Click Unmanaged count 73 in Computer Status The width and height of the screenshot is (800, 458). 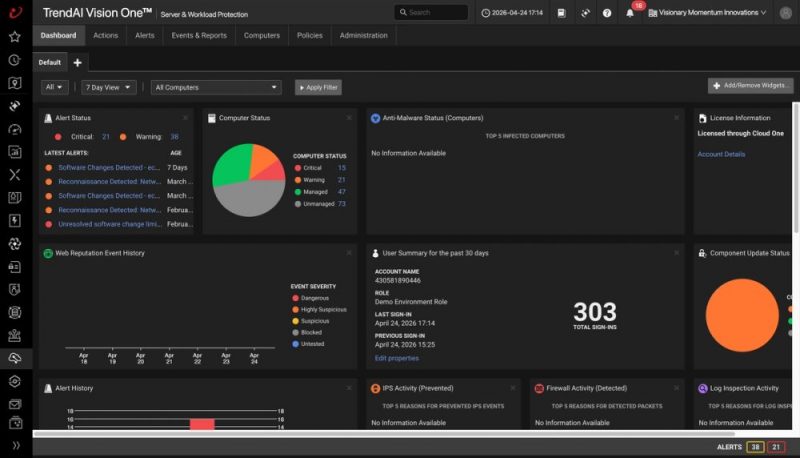coord(341,203)
